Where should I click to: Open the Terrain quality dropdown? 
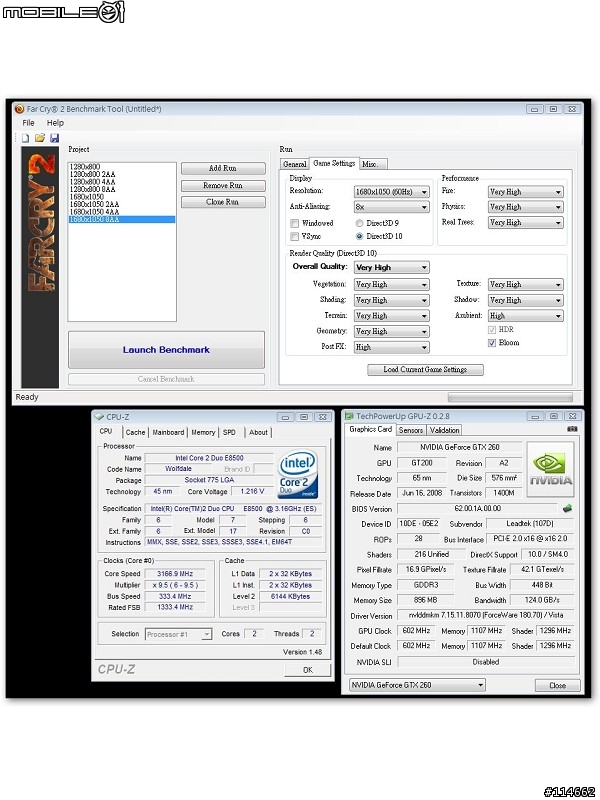coord(392,316)
